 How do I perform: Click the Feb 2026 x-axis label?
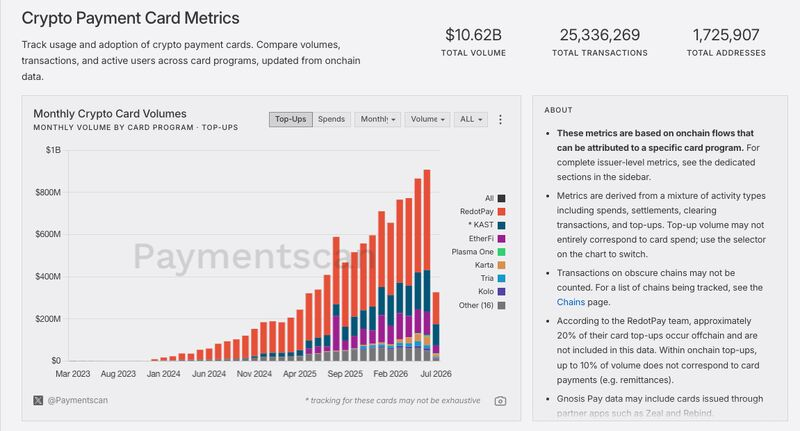pos(390,374)
